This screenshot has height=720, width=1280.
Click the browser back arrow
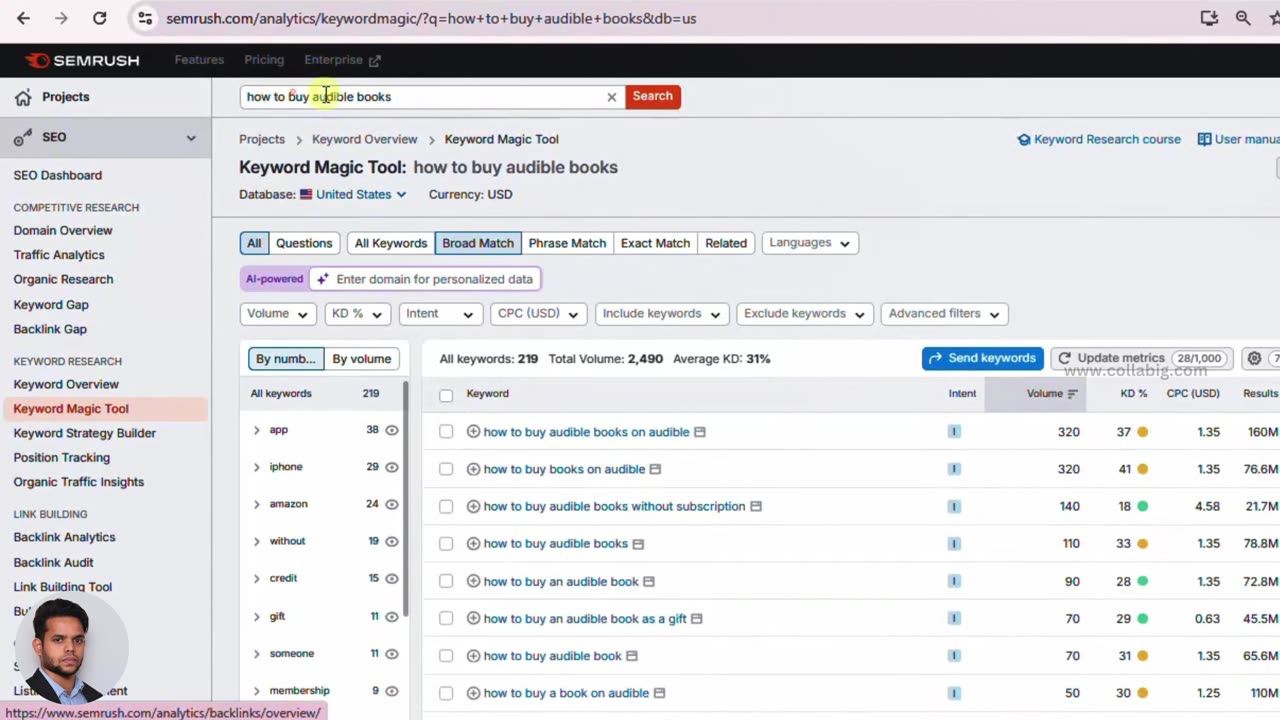(23, 18)
